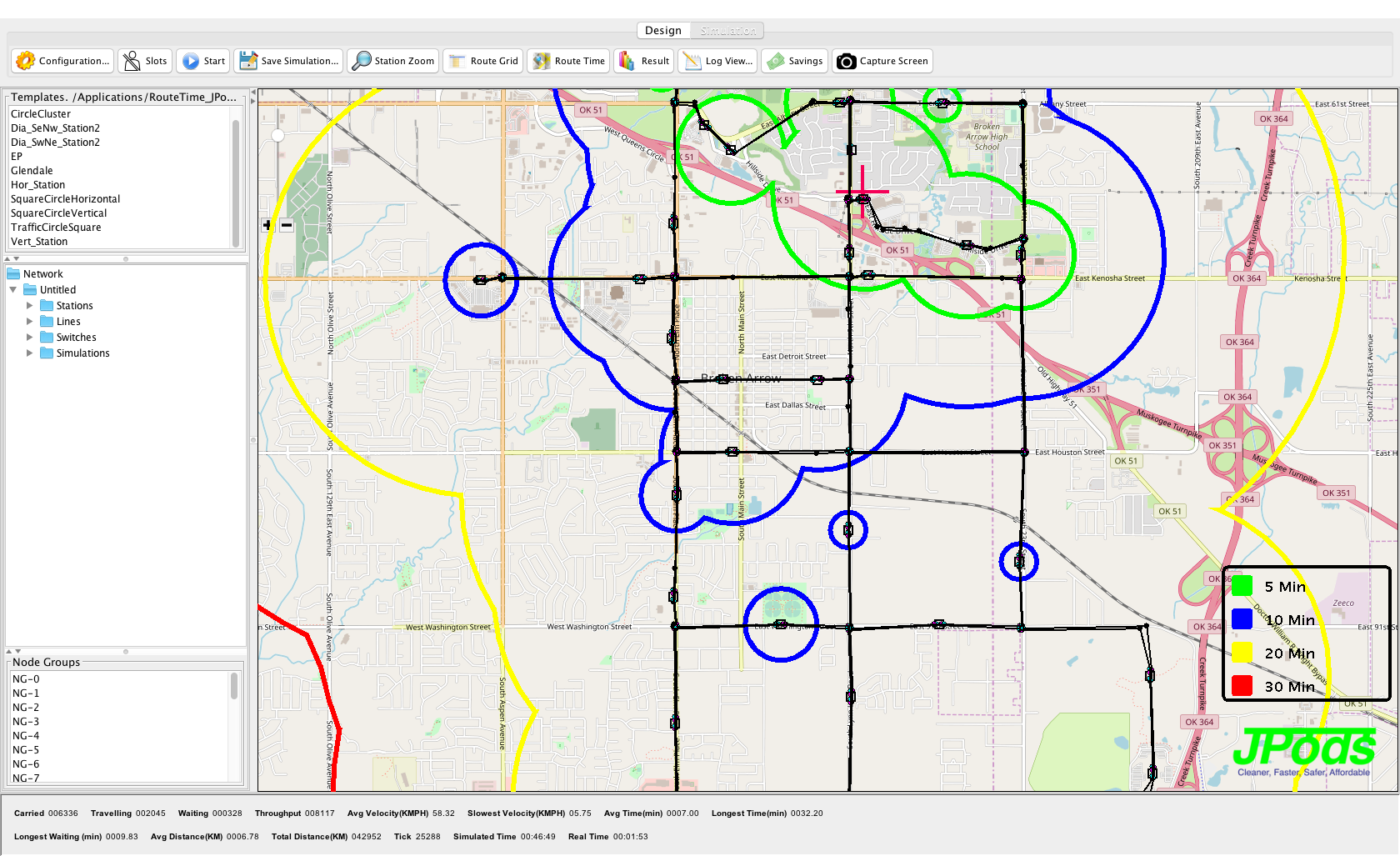This screenshot has height=856, width=1400.
Task: Select the Design tab
Action: pyautogui.click(x=663, y=31)
